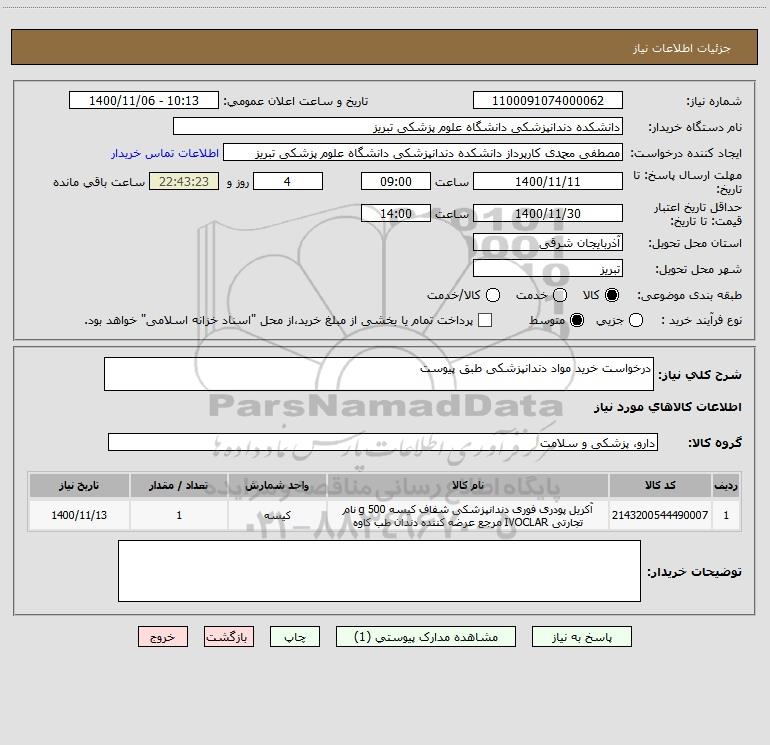Click the deadline time 09:00 field
The image size is (770, 745).
click(x=396, y=181)
